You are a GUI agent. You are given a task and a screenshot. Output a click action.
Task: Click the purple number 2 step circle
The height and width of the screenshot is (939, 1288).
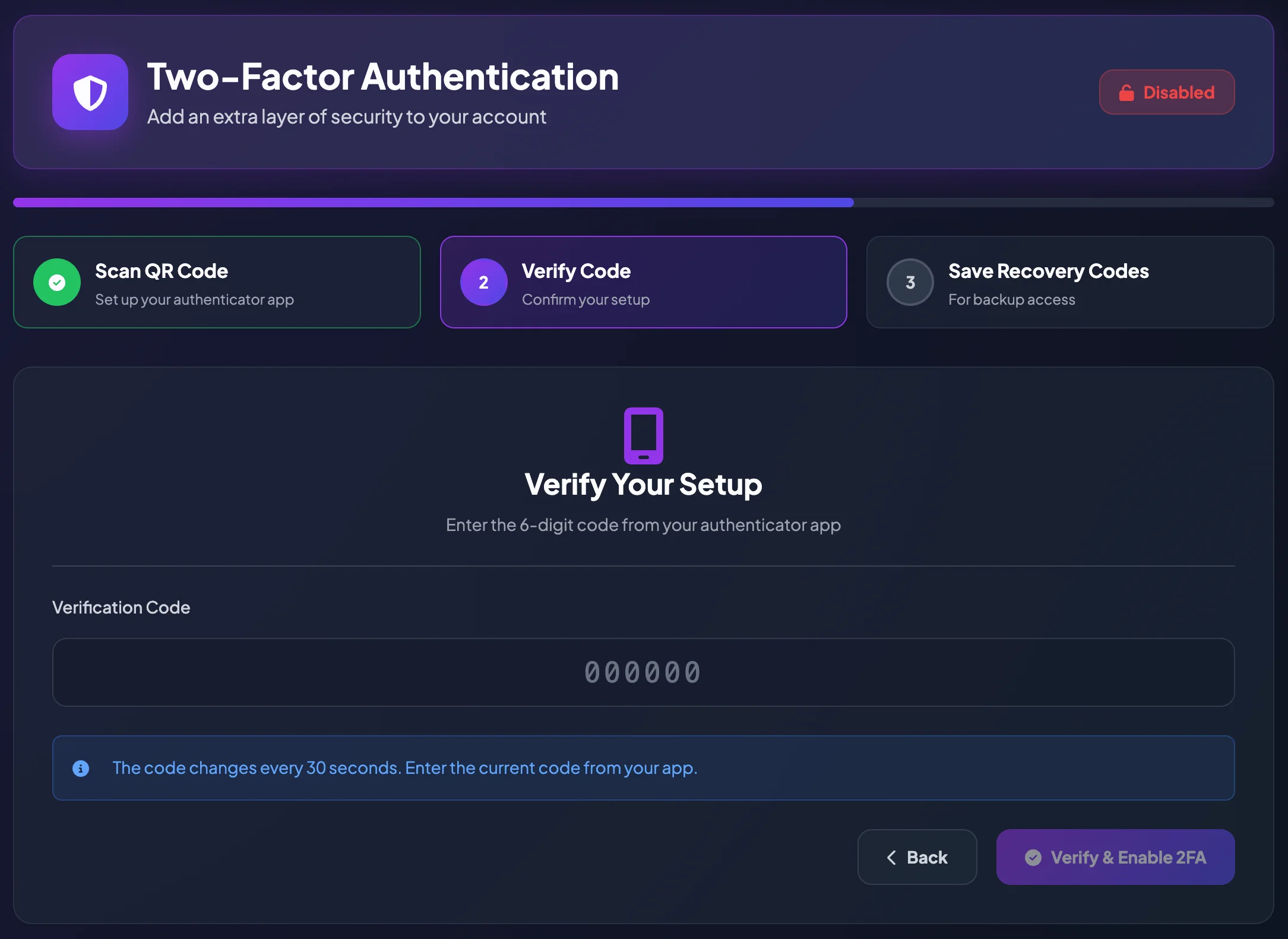484,282
